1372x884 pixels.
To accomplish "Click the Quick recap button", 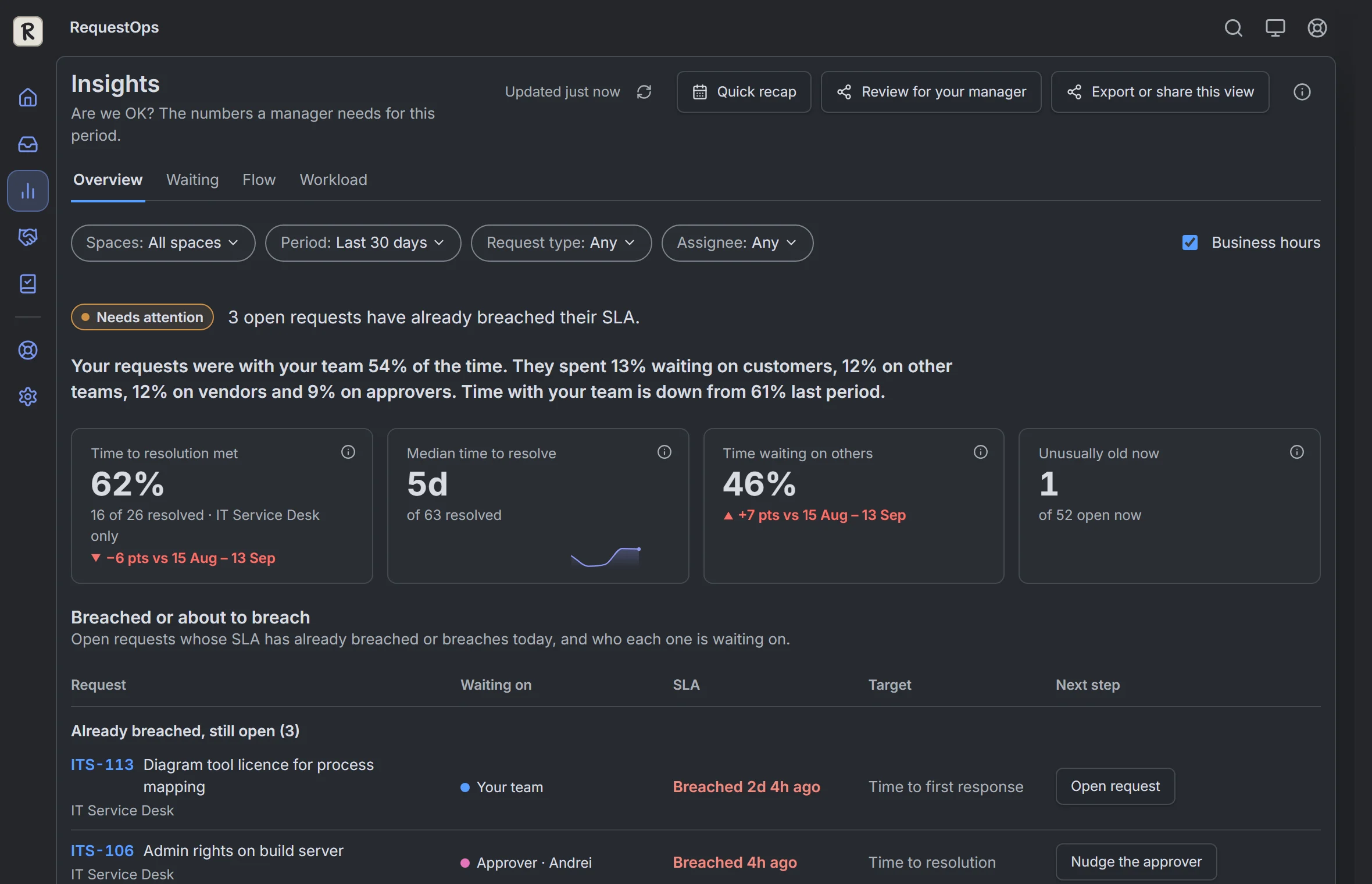I will point(744,92).
